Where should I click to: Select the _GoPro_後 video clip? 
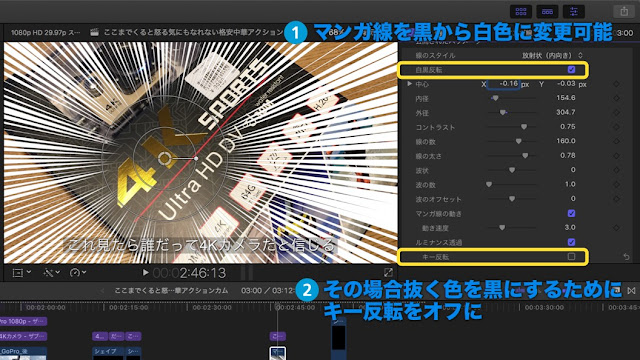click(x=23, y=353)
